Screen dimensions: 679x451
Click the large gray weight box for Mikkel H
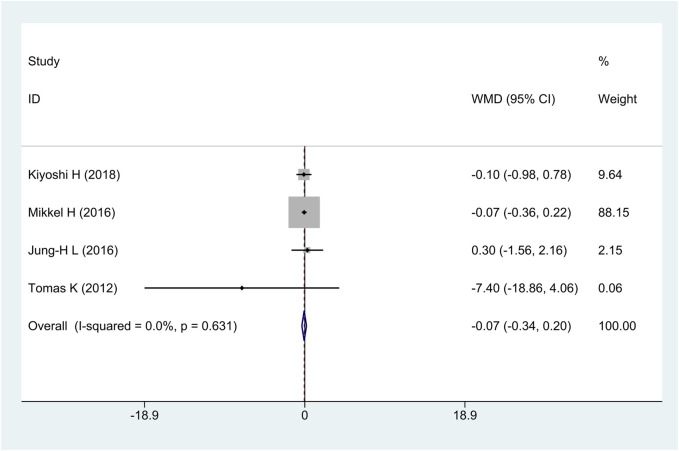[304, 212]
